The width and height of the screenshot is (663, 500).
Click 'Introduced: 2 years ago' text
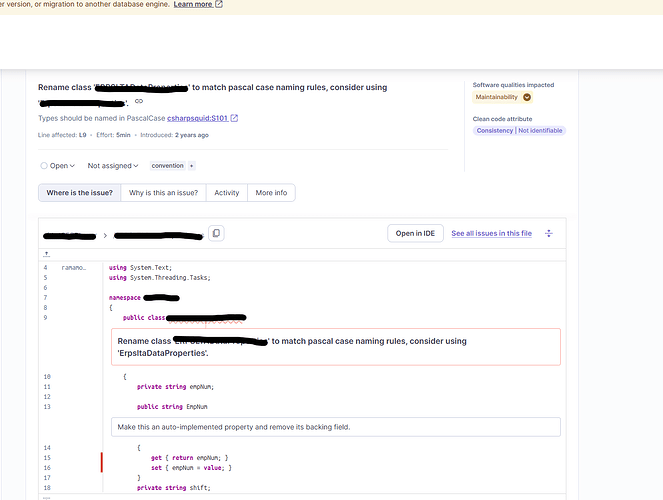(174, 135)
